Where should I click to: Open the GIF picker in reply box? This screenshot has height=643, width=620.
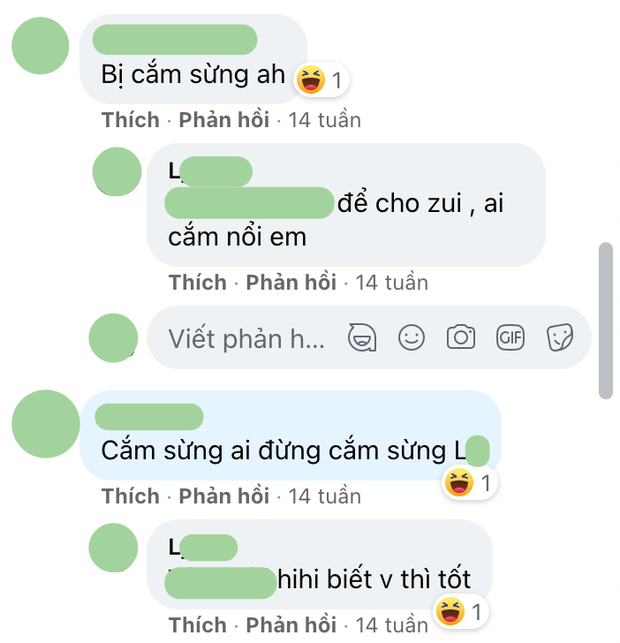click(x=510, y=337)
